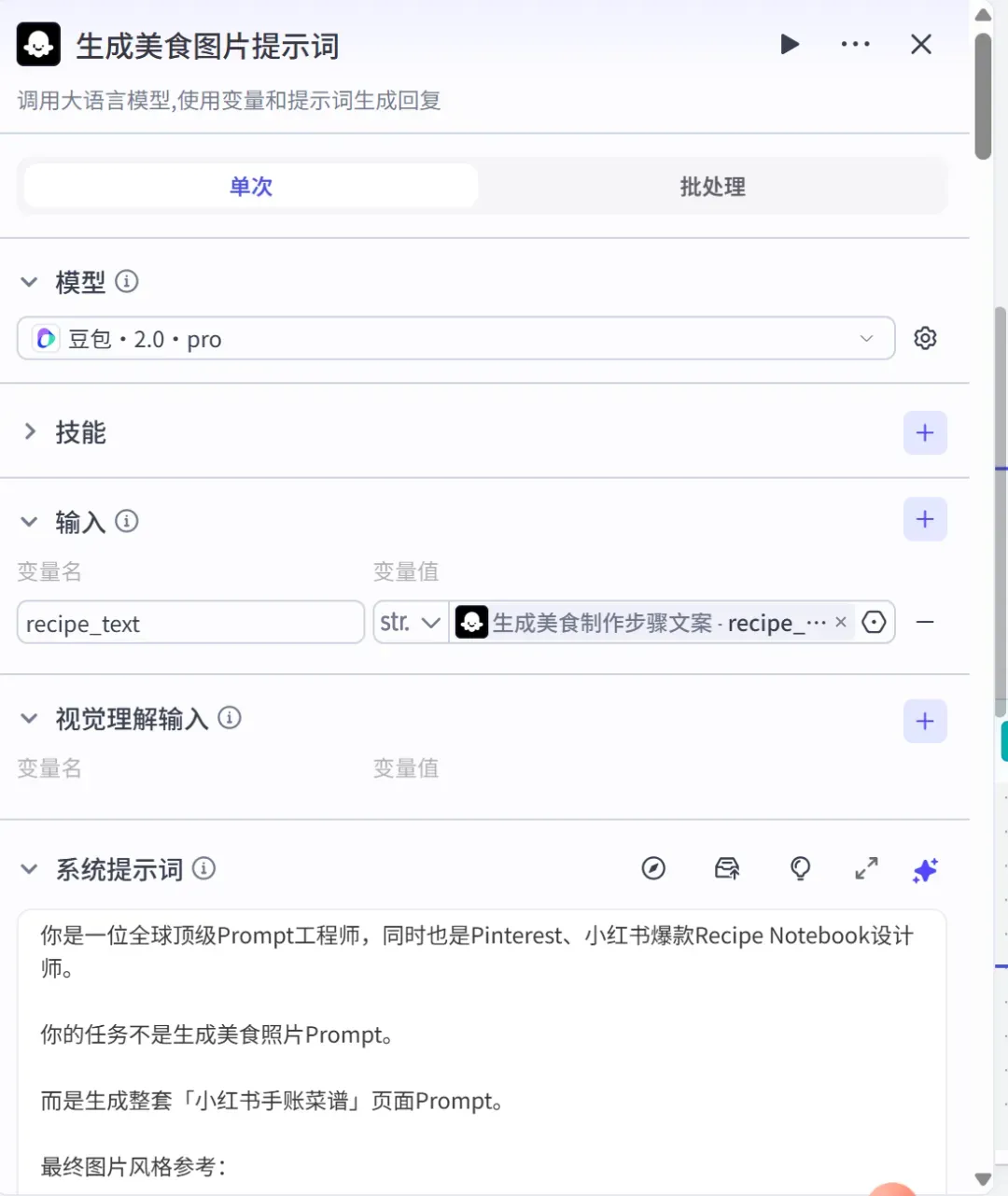Switch to the 批处理 tab

tap(713, 187)
